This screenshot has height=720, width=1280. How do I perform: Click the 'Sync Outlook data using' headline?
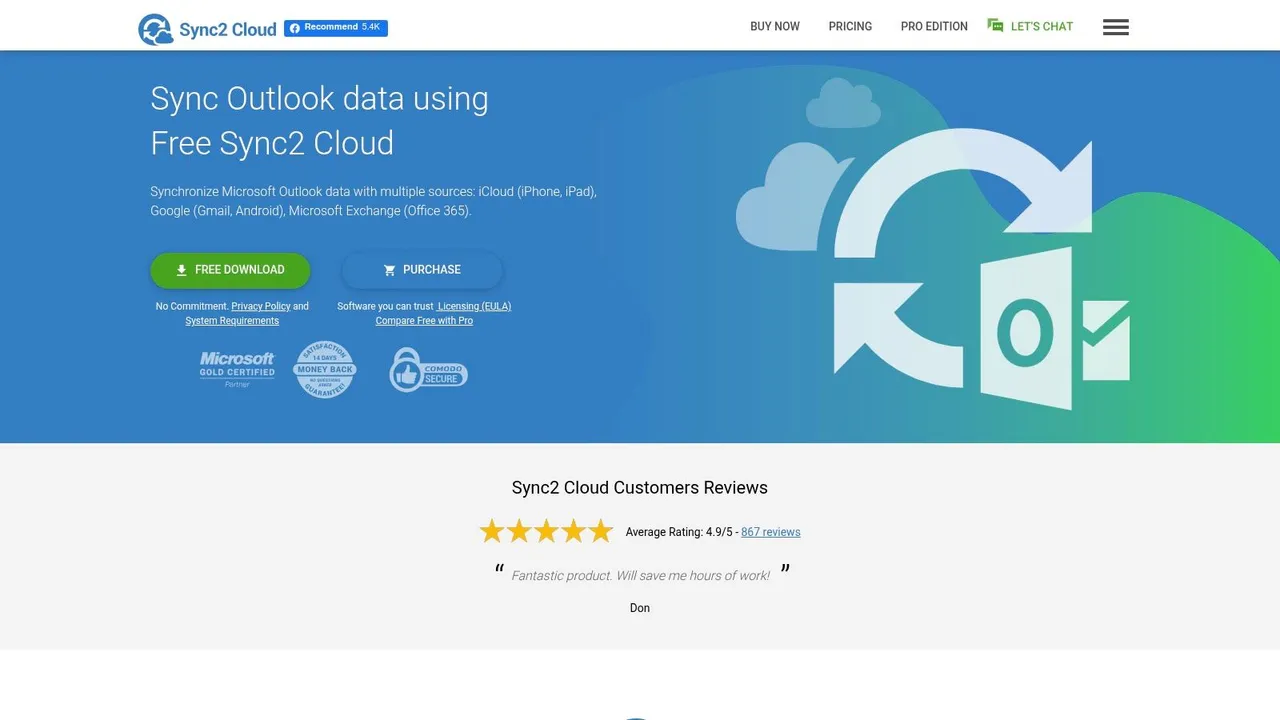point(319,99)
